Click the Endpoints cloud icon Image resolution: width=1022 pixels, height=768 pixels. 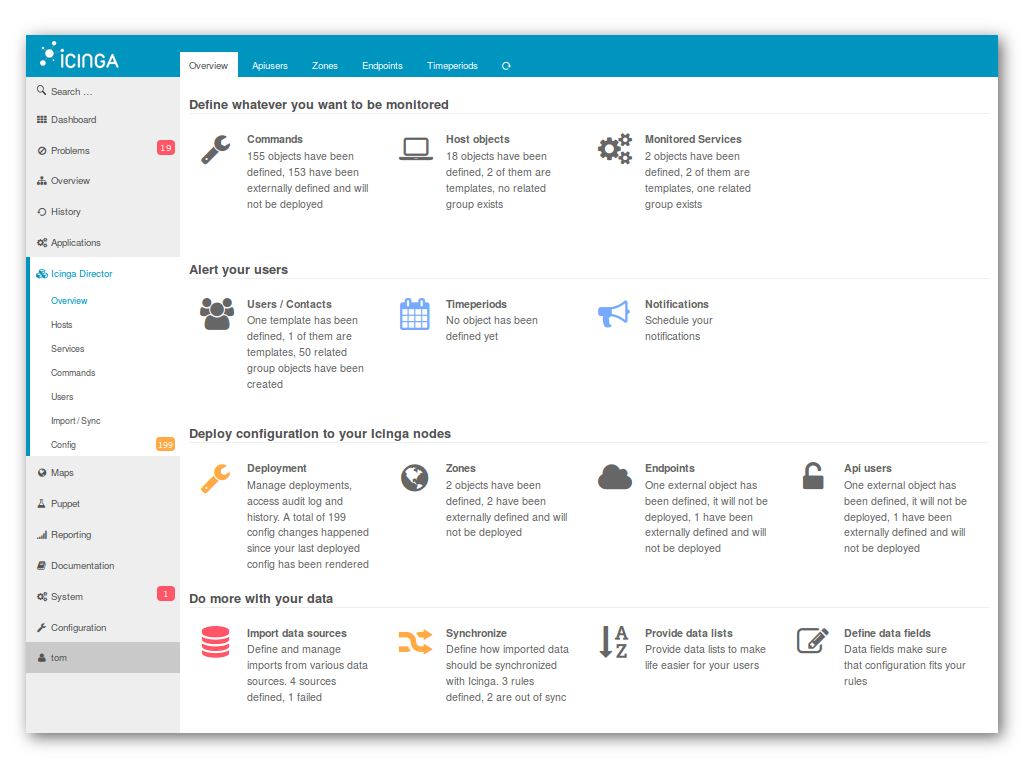tap(615, 477)
